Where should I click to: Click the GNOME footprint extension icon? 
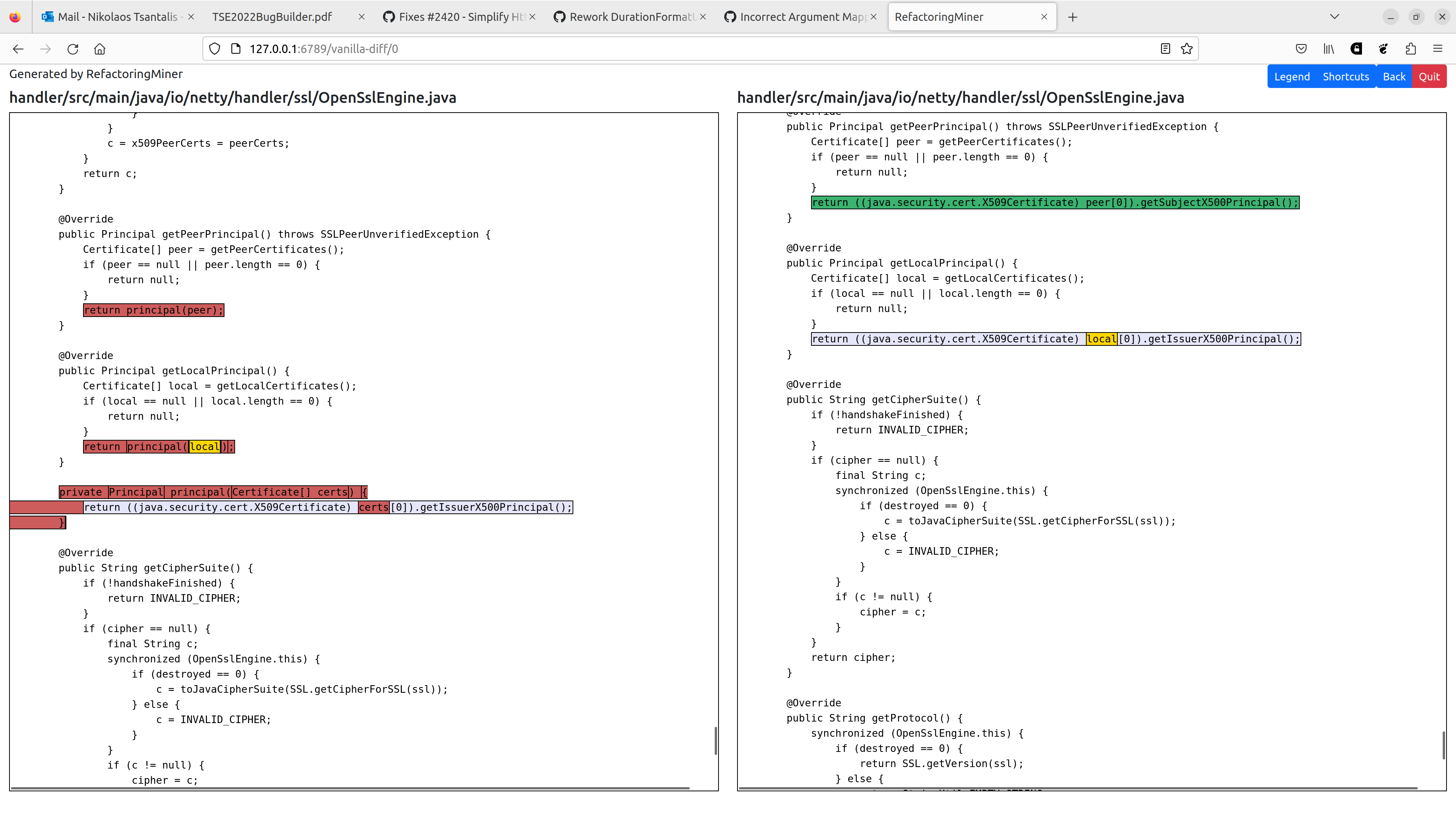[1383, 49]
